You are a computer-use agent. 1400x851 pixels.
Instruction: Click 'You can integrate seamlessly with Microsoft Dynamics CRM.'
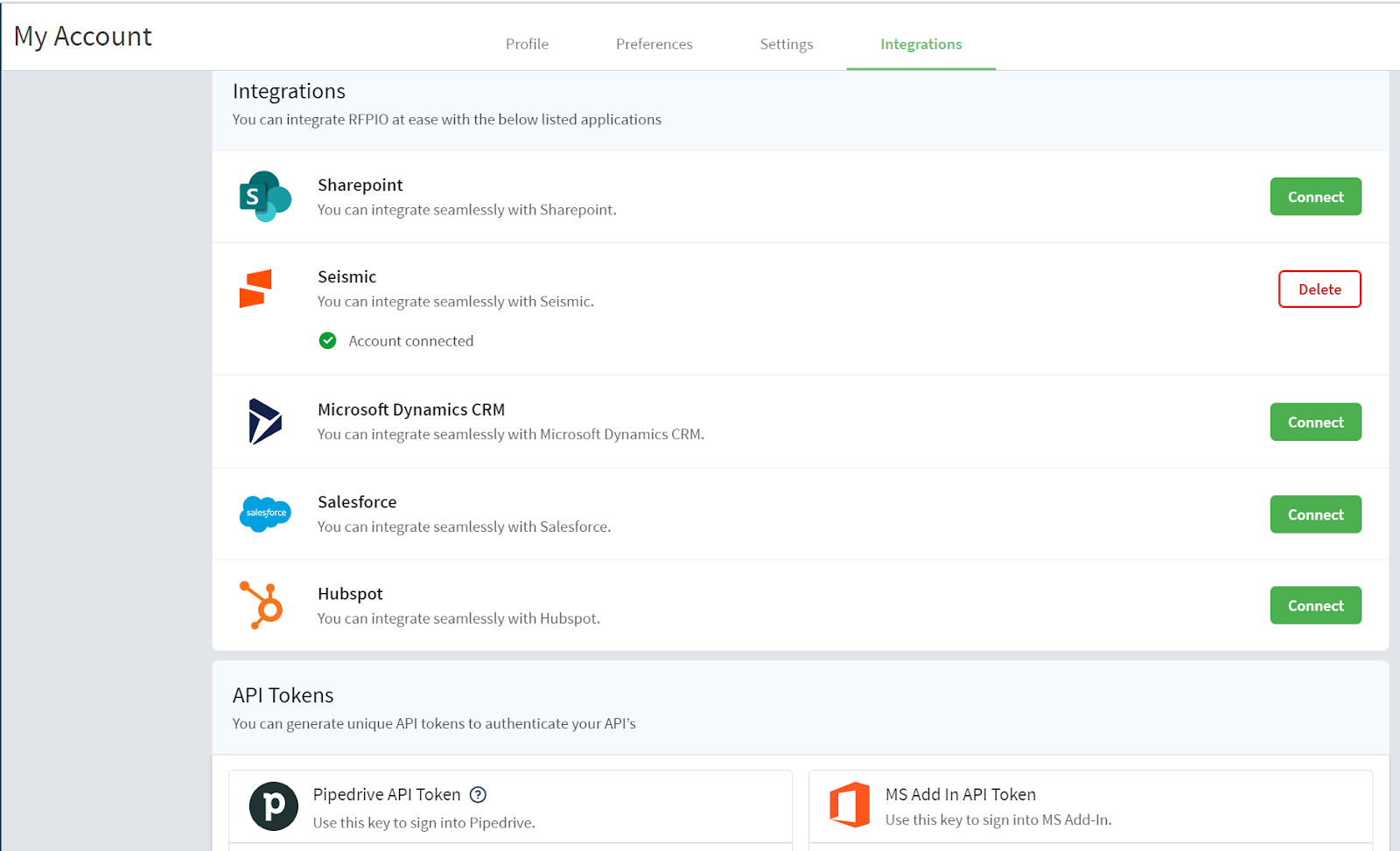tap(510, 435)
